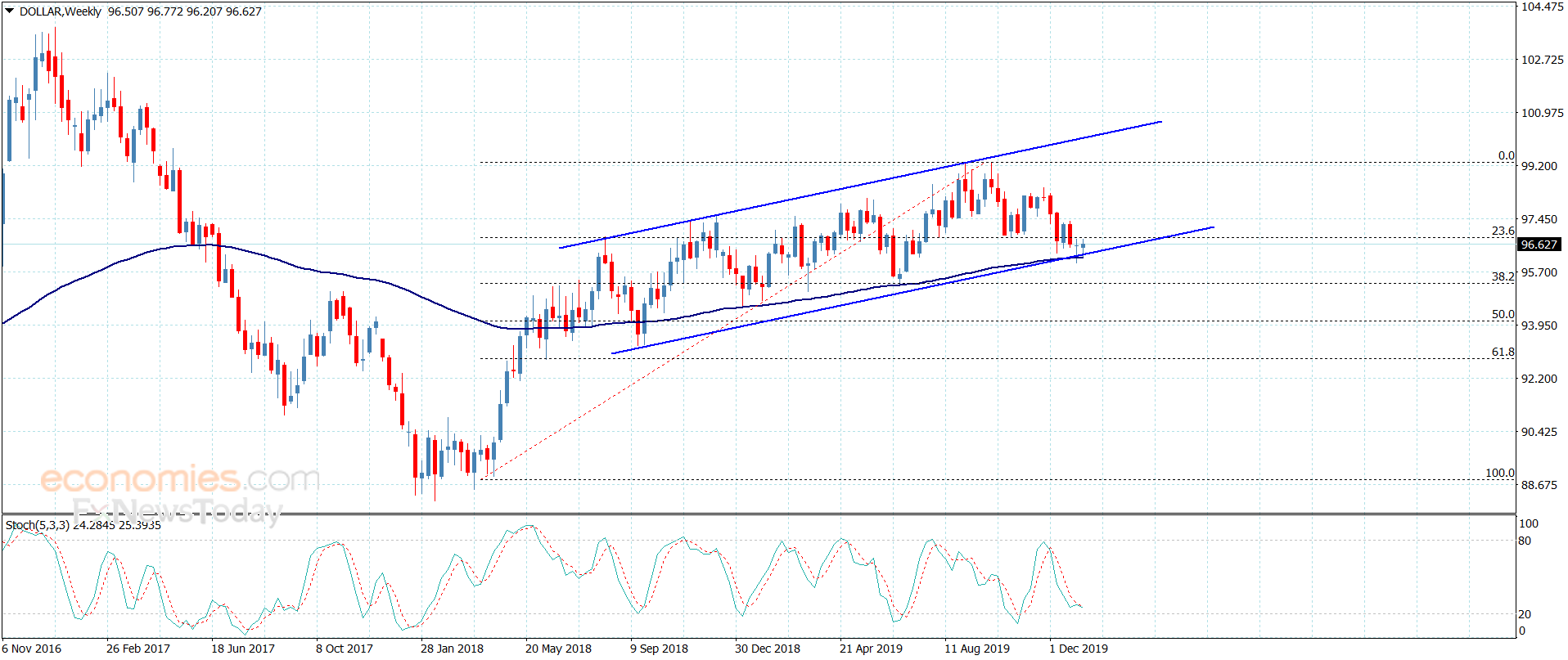Click the 9 Sep 2018 date label

tap(659, 649)
